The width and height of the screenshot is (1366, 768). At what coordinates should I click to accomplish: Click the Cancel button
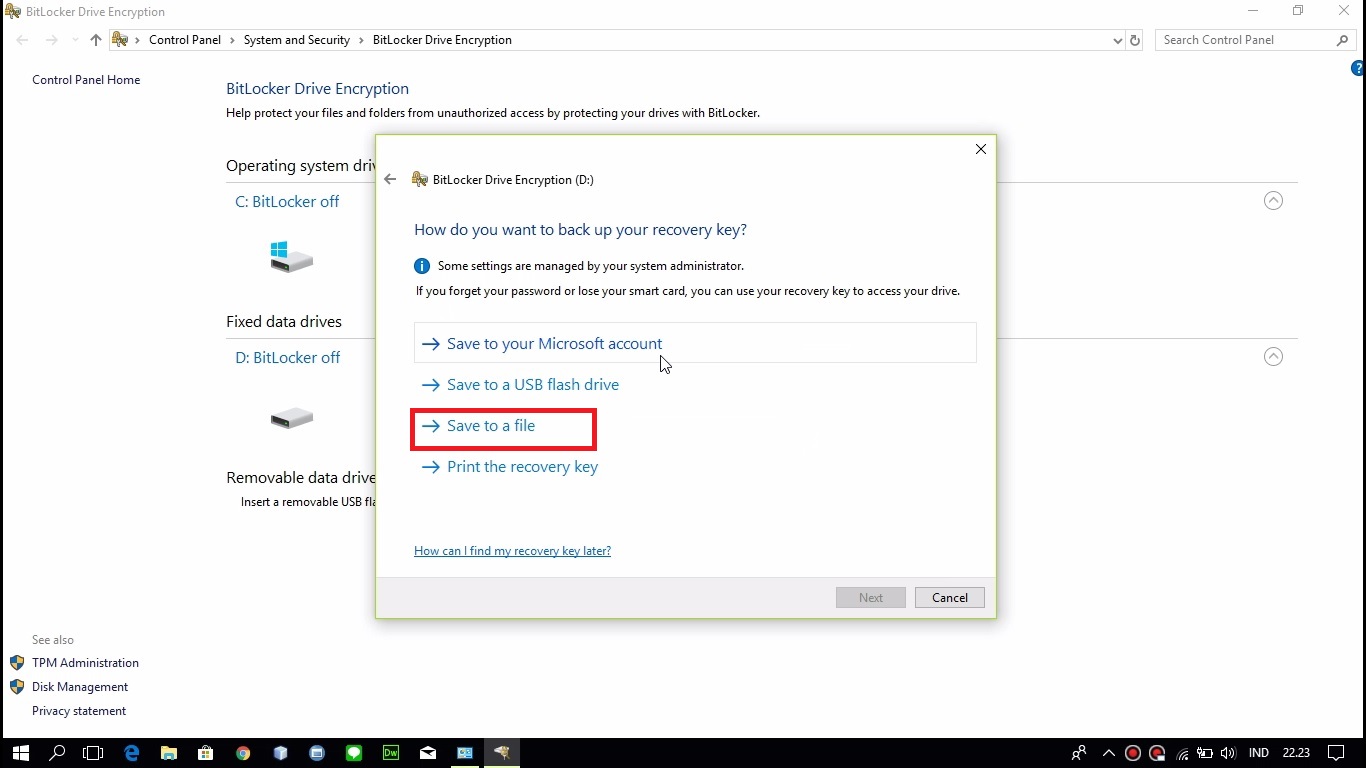(x=950, y=598)
